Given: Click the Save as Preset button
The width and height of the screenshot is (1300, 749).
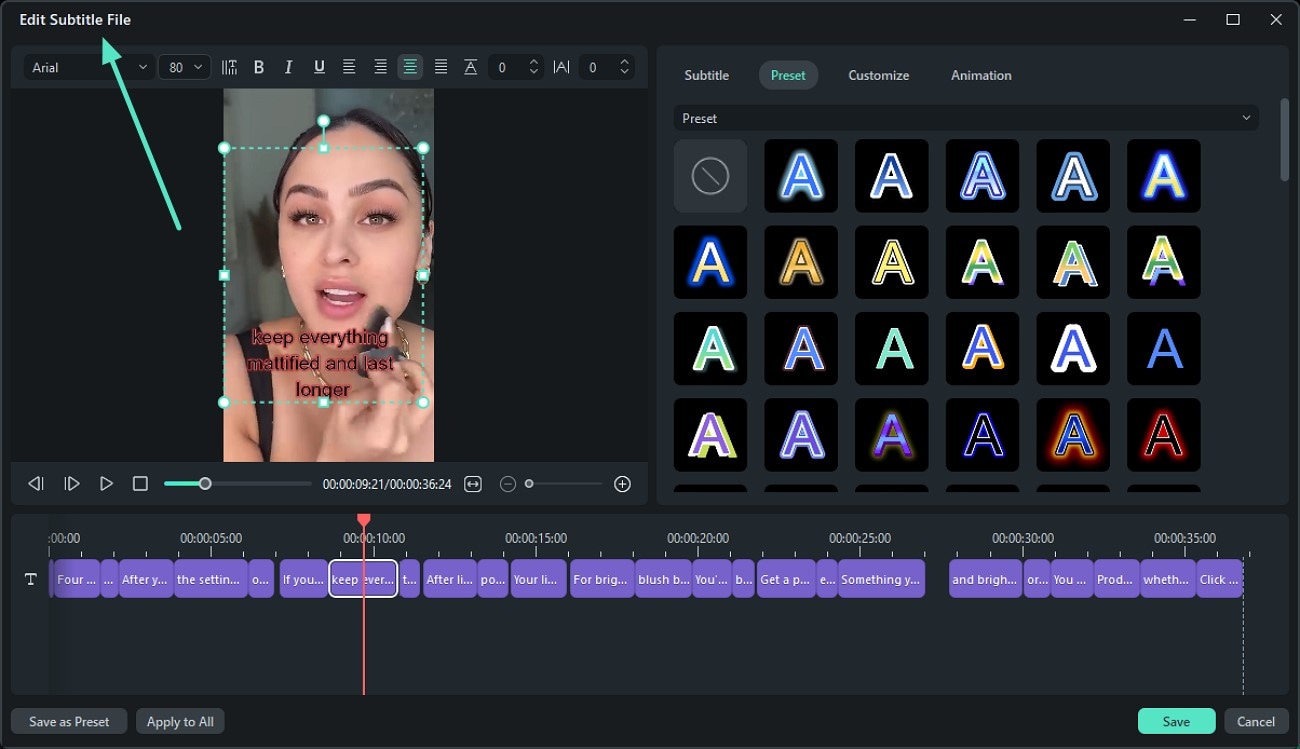Looking at the screenshot, I should (x=69, y=721).
